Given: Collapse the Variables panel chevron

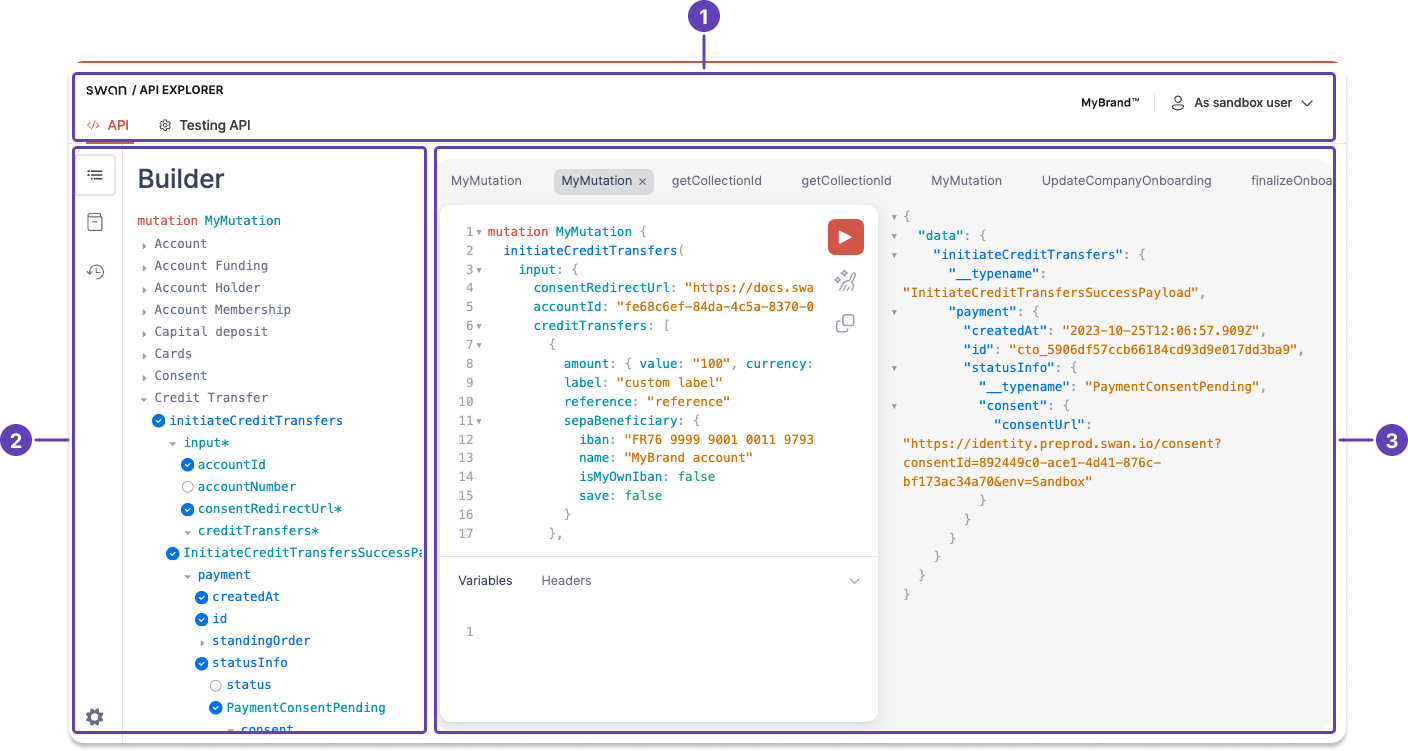Looking at the screenshot, I should click(x=854, y=580).
